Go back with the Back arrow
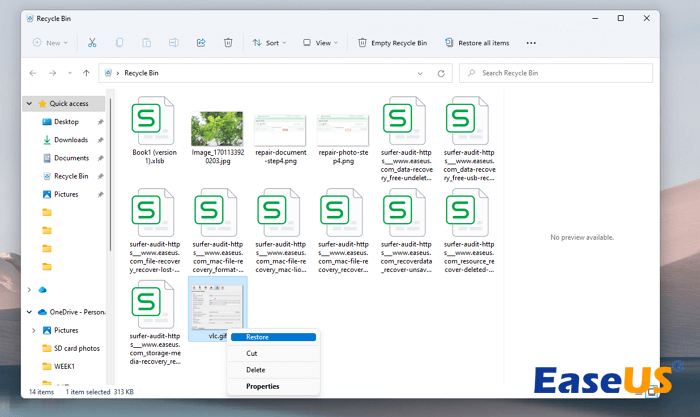700x417 pixels. [x=33, y=73]
